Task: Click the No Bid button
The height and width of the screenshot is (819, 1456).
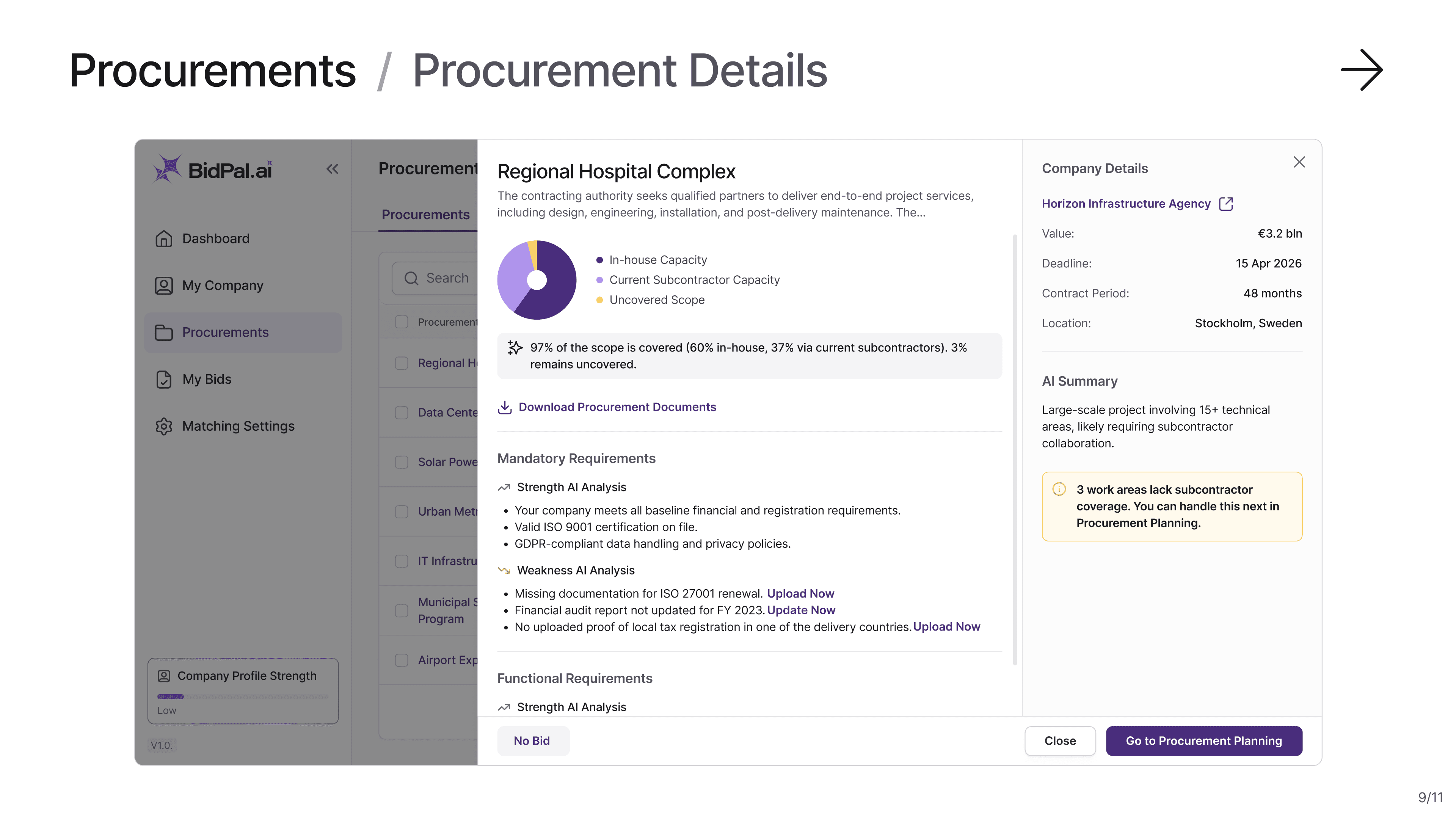Action: tap(532, 741)
